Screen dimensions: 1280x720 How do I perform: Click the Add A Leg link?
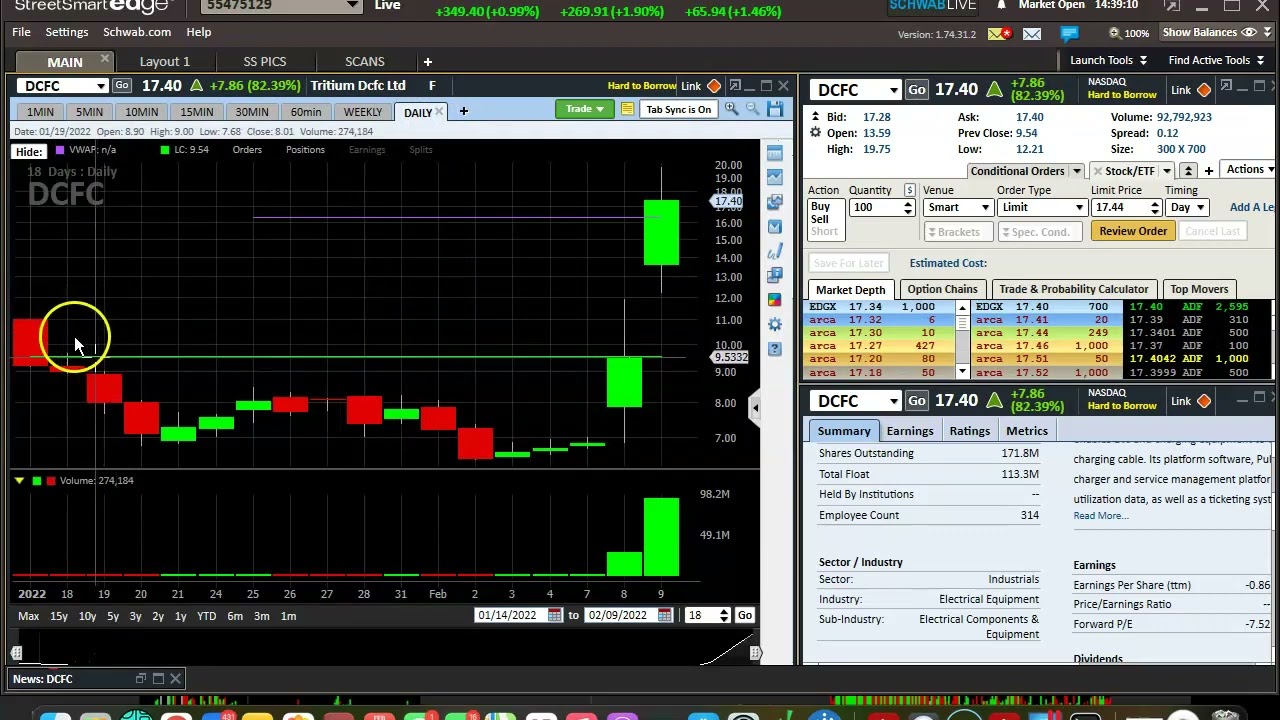tap(1252, 207)
